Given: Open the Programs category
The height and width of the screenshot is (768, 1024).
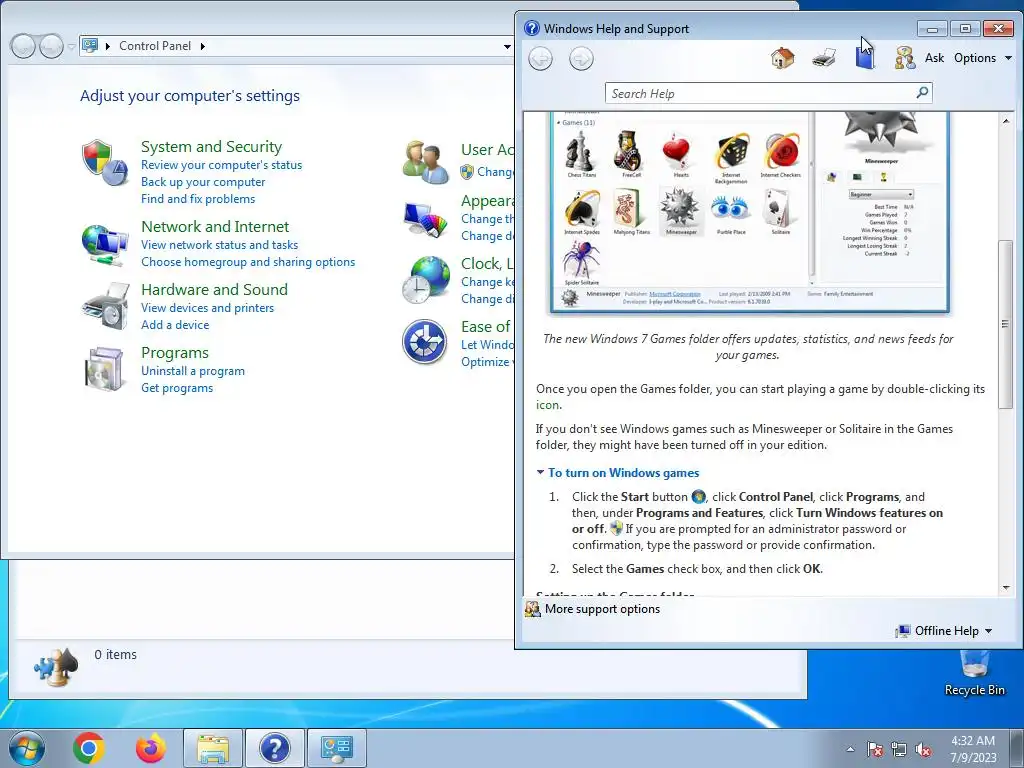Looking at the screenshot, I should pyautogui.click(x=175, y=353).
